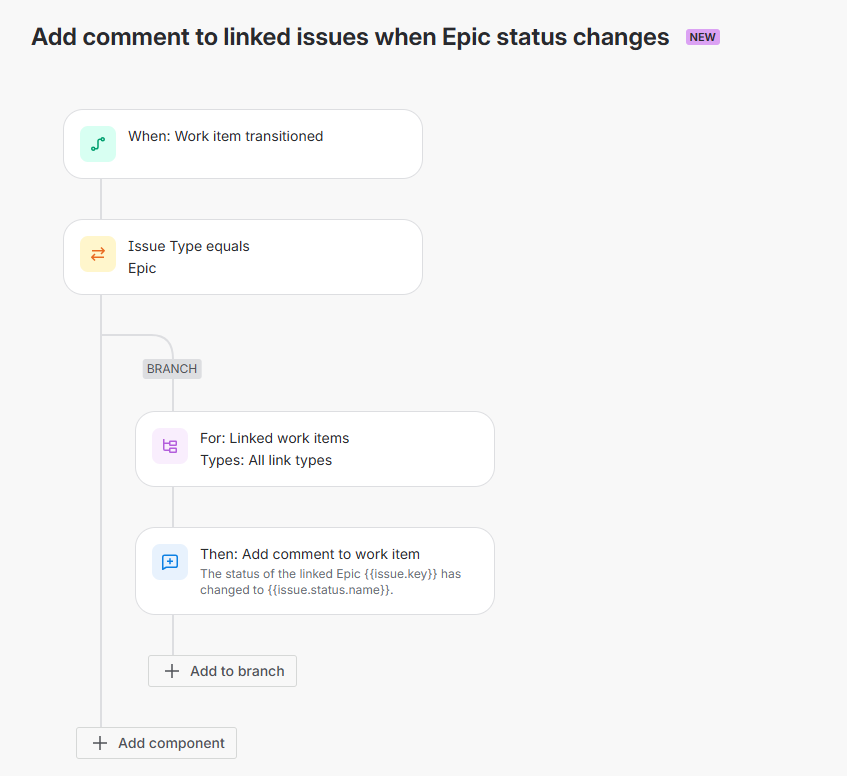Click the connector line between trigger and condition
847x776 pixels.
point(101,199)
